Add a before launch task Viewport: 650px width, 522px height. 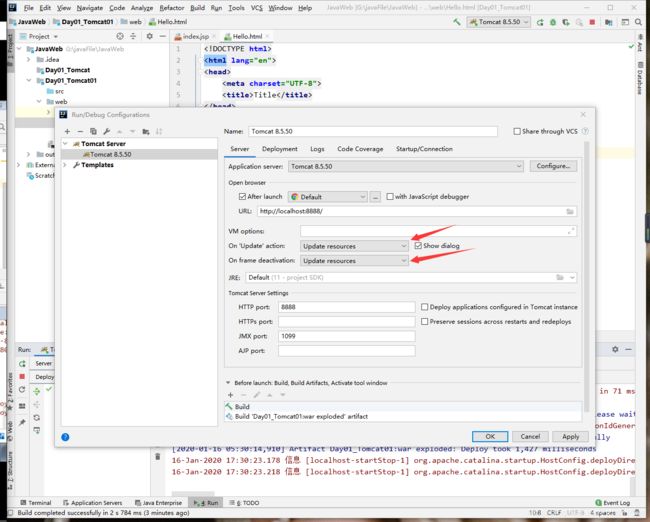pyautogui.click(x=230, y=395)
